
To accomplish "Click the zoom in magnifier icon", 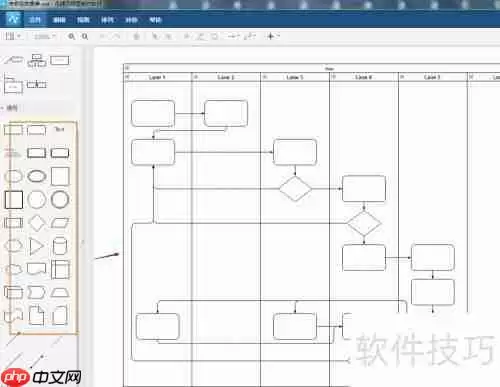I will pos(72,36).
